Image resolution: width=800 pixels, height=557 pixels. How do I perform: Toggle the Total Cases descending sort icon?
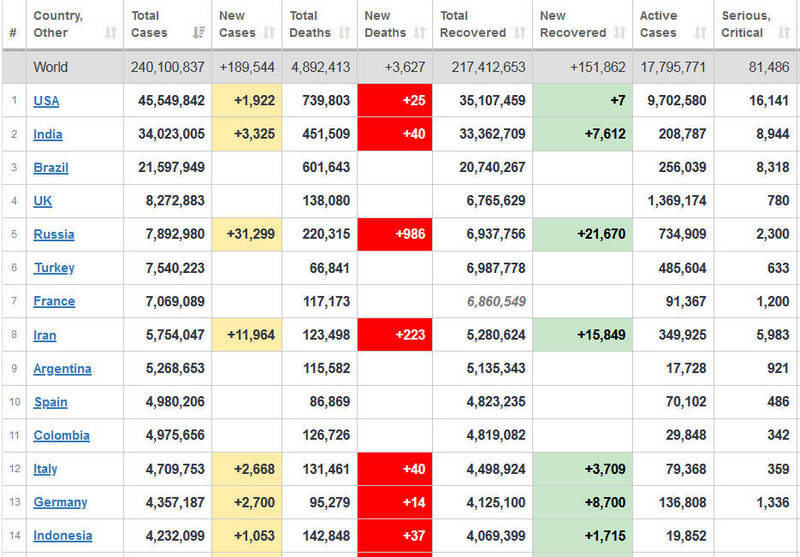coord(198,33)
